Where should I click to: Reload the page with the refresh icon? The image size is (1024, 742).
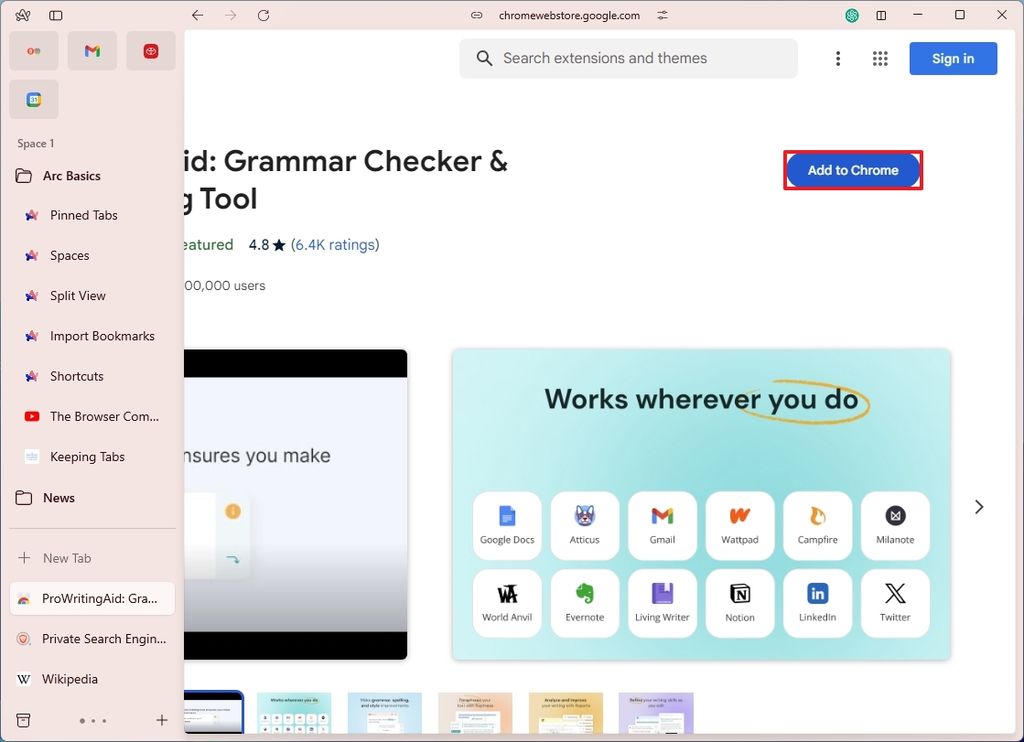[x=263, y=15]
